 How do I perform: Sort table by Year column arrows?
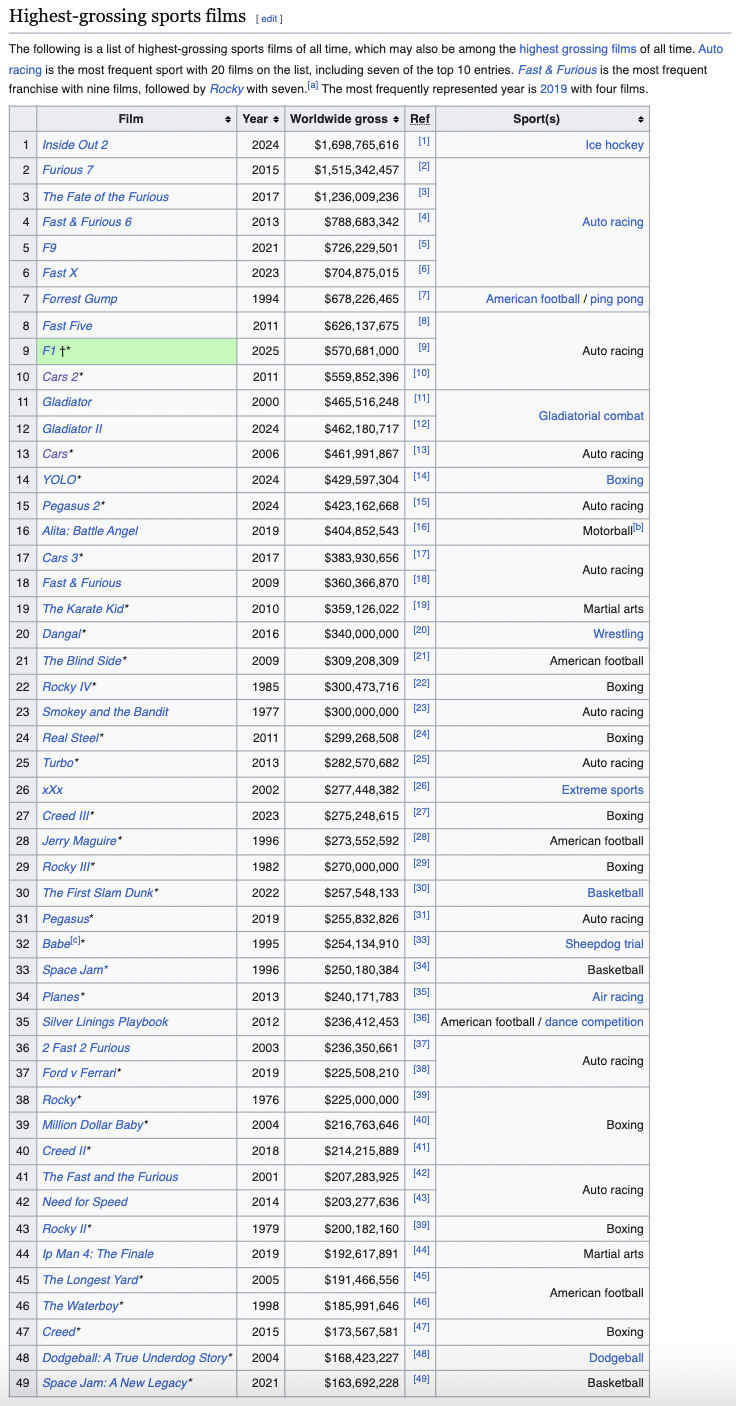275,119
